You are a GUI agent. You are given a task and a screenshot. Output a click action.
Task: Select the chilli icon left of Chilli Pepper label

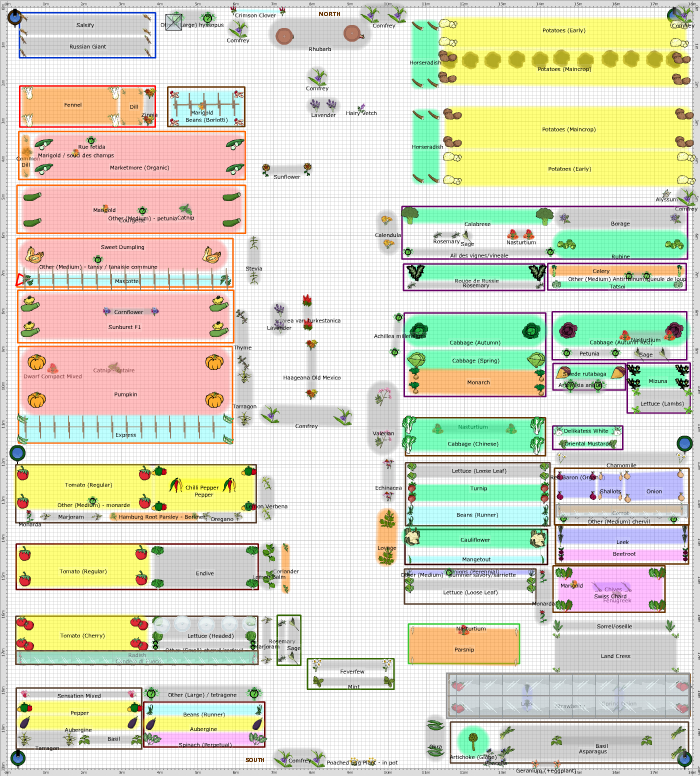[x=176, y=485]
